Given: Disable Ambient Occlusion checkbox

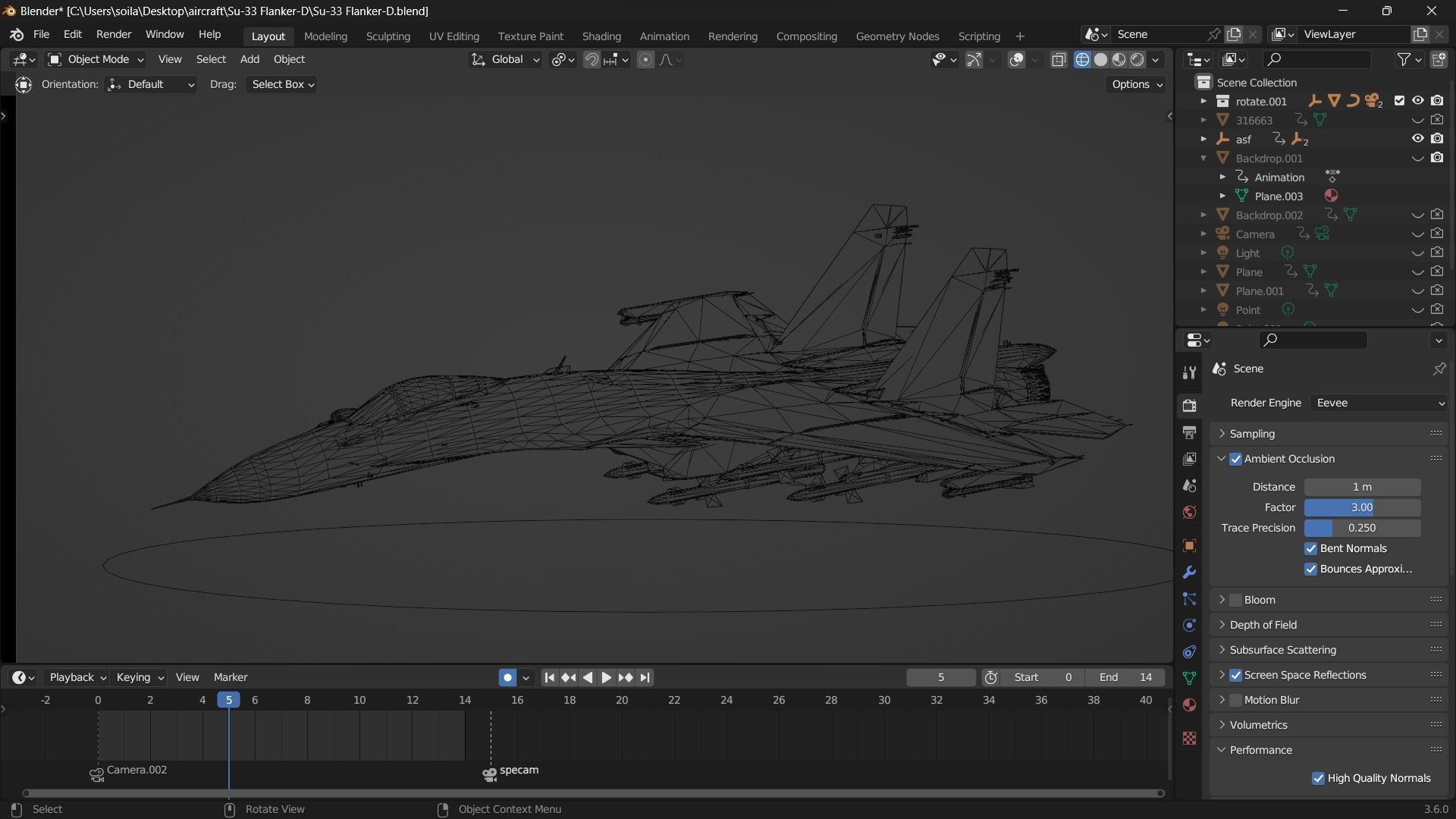Looking at the screenshot, I should (x=1236, y=459).
